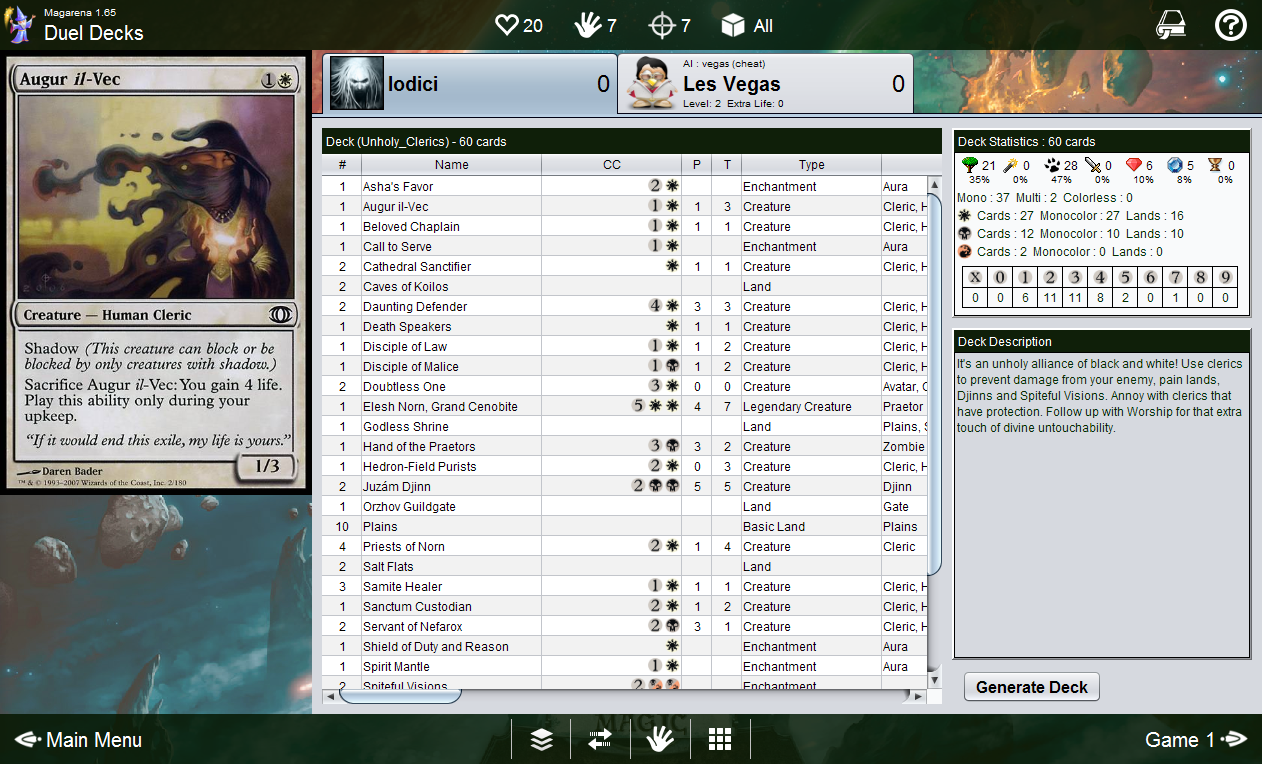Screen dimensions: 1262x764
Task: Click Les Vegas AI avatar
Action: tap(652, 84)
